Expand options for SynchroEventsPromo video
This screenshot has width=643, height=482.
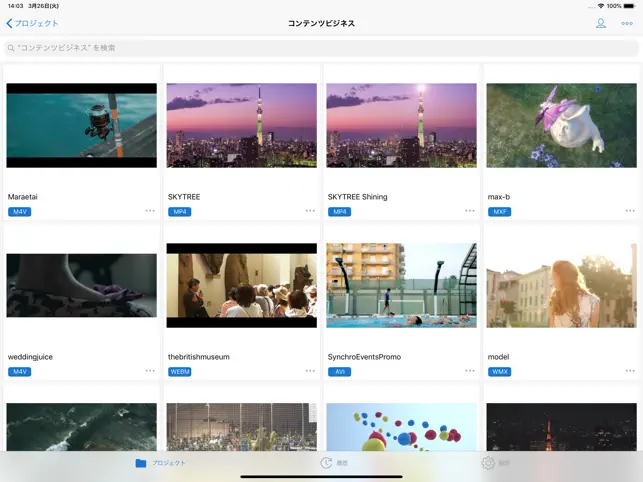470,370
